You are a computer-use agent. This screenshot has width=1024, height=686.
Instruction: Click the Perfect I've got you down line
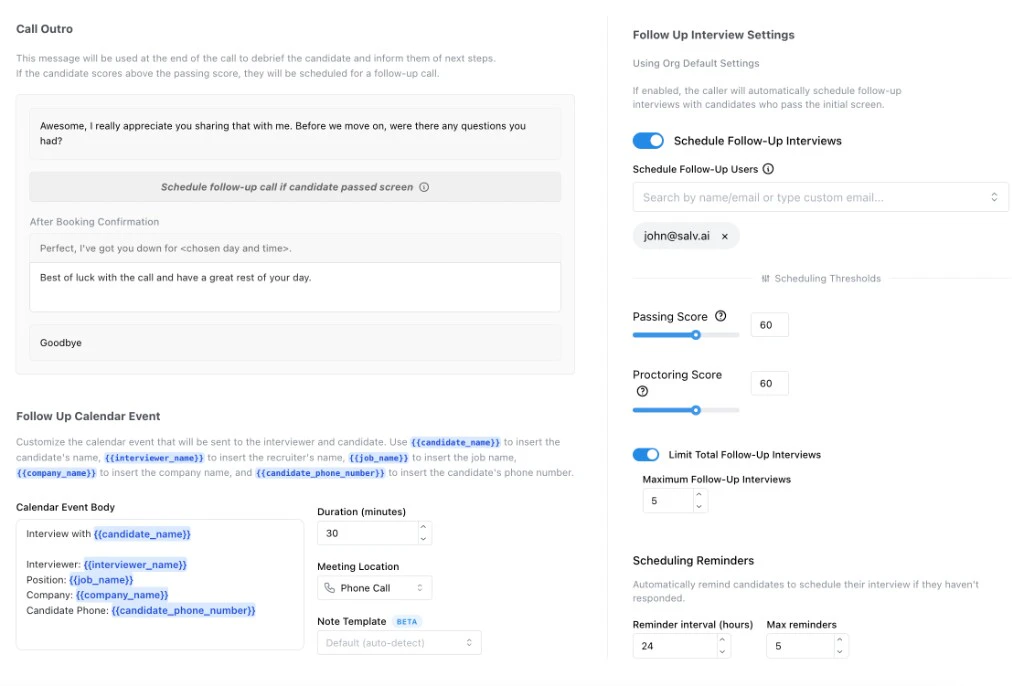[295, 248]
